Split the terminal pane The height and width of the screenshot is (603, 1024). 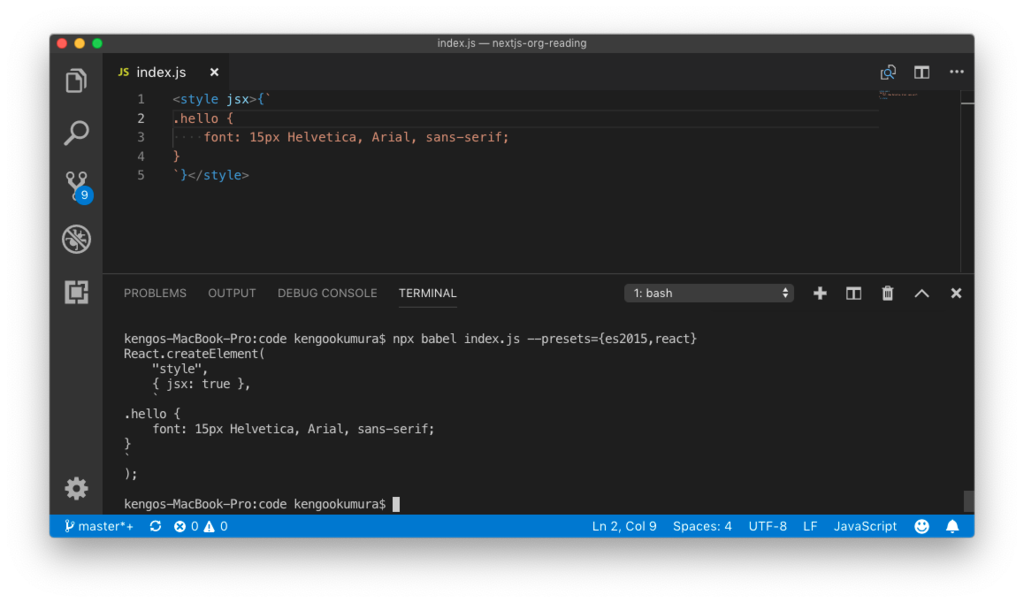pyautogui.click(x=854, y=293)
